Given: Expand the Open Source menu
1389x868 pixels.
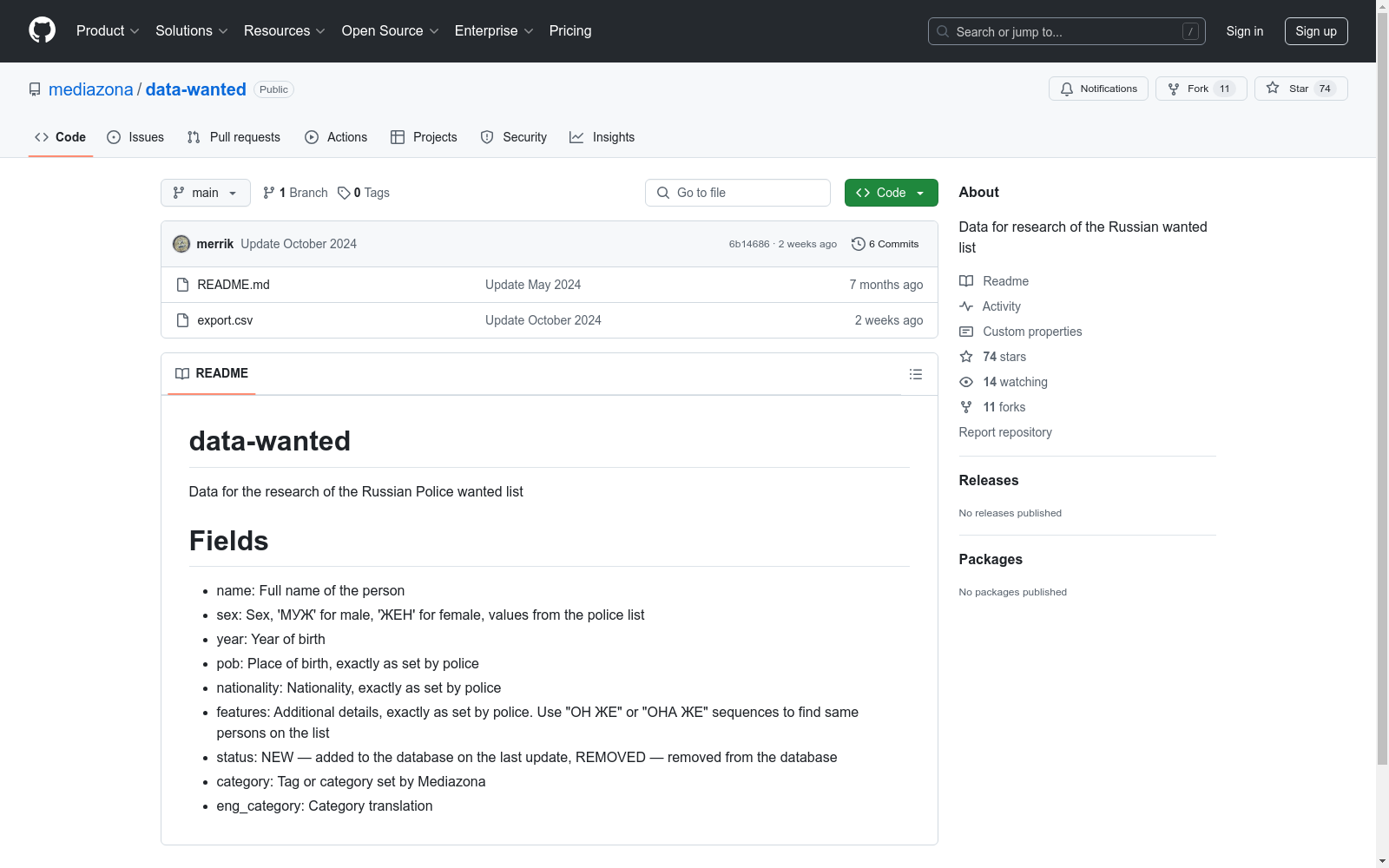Looking at the screenshot, I should 391,31.
